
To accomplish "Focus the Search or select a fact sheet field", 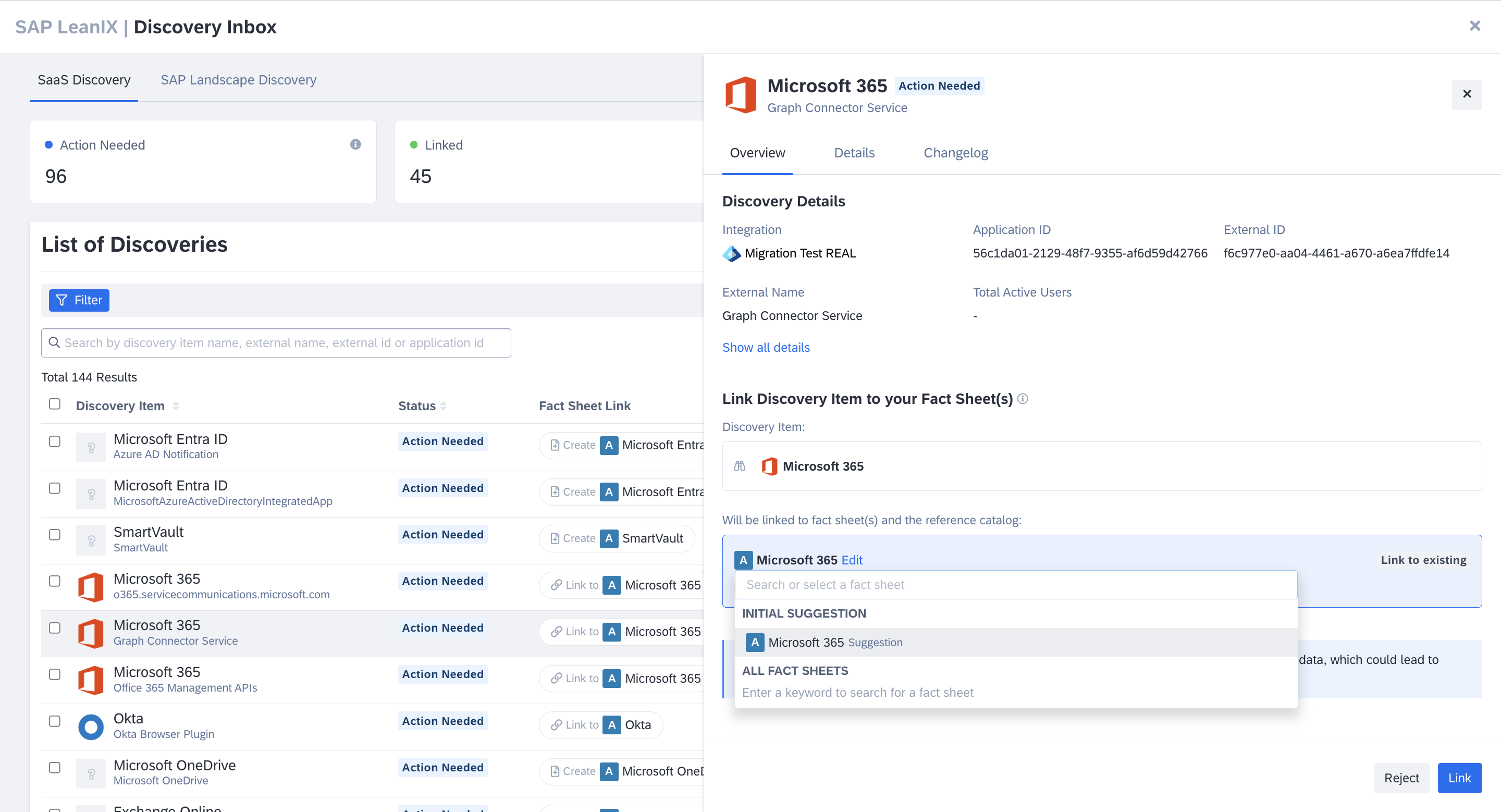I will [1016, 584].
